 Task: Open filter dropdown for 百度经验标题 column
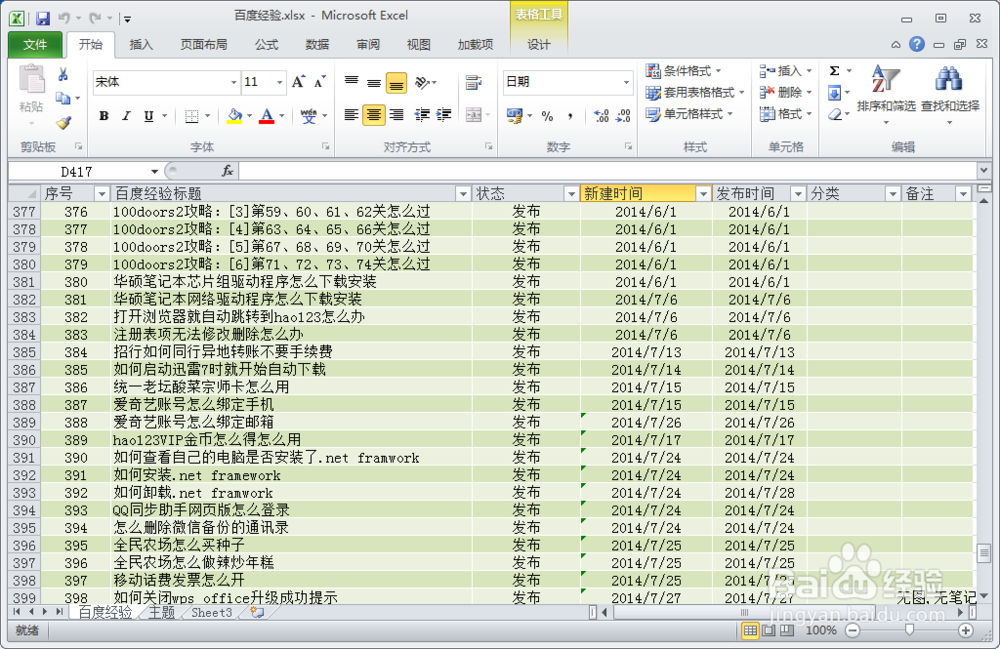pos(463,193)
